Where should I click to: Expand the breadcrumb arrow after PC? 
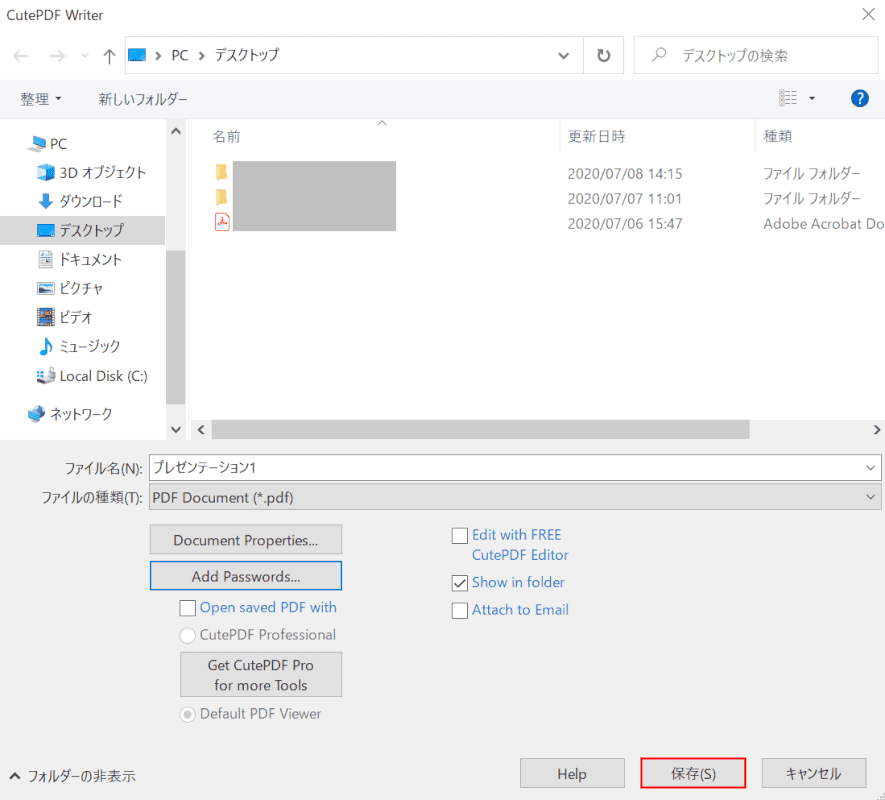pos(201,55)
